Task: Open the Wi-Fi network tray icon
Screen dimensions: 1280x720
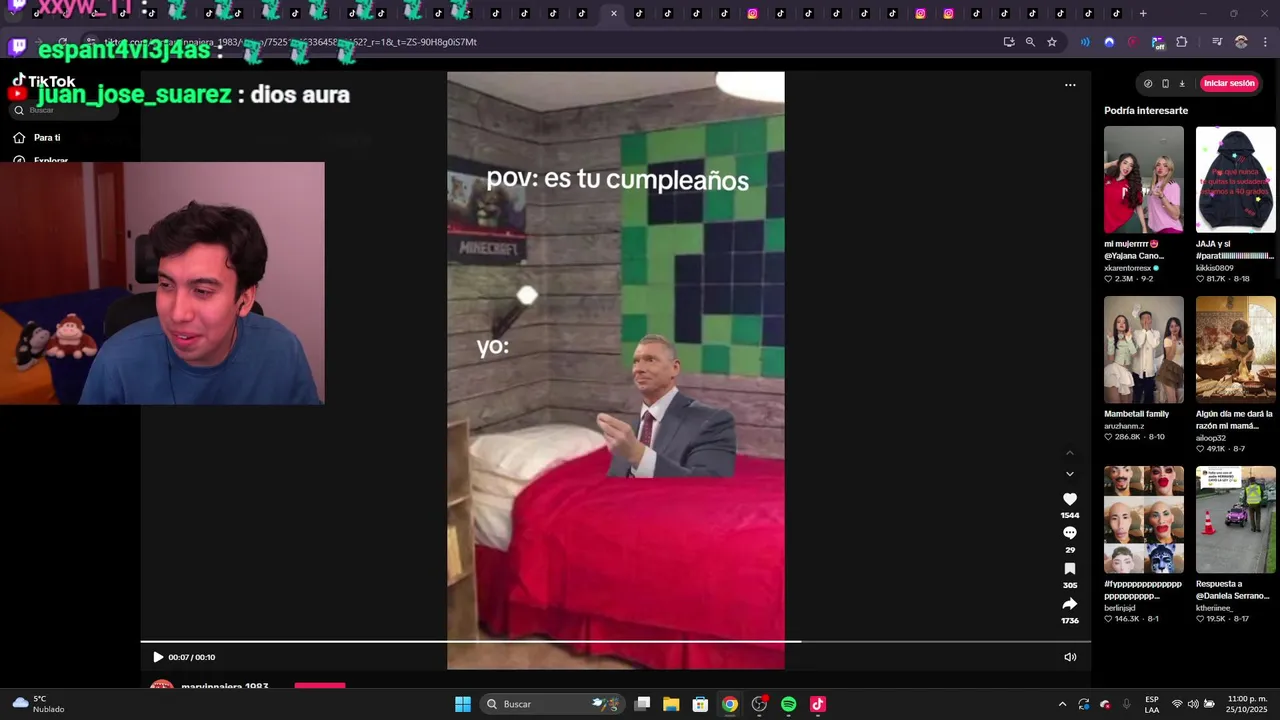Action: pos(1177,704)
